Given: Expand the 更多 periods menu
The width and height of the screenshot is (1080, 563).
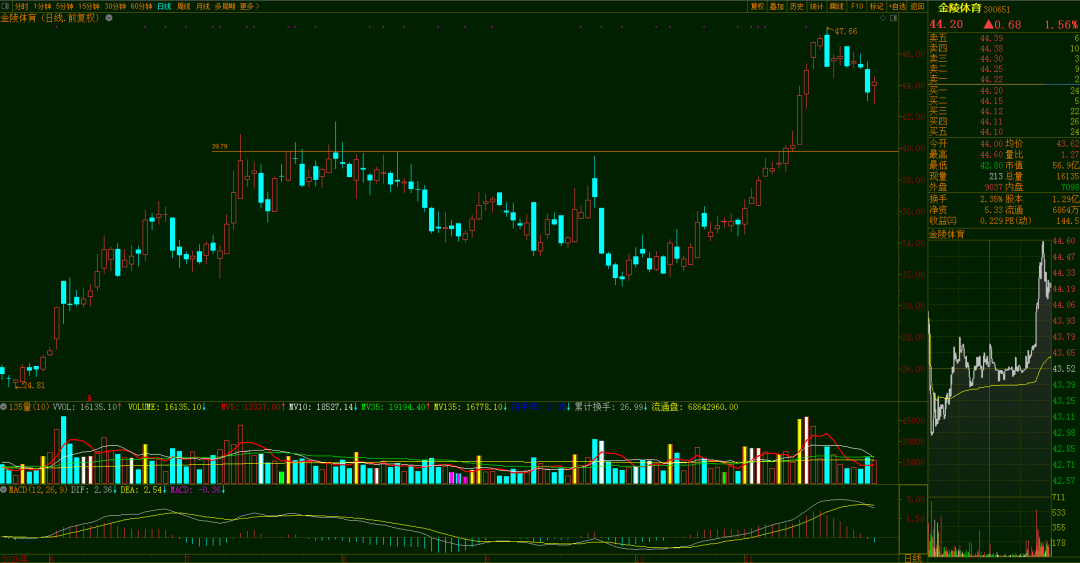Looking at the screenshot, I should 249,6.
